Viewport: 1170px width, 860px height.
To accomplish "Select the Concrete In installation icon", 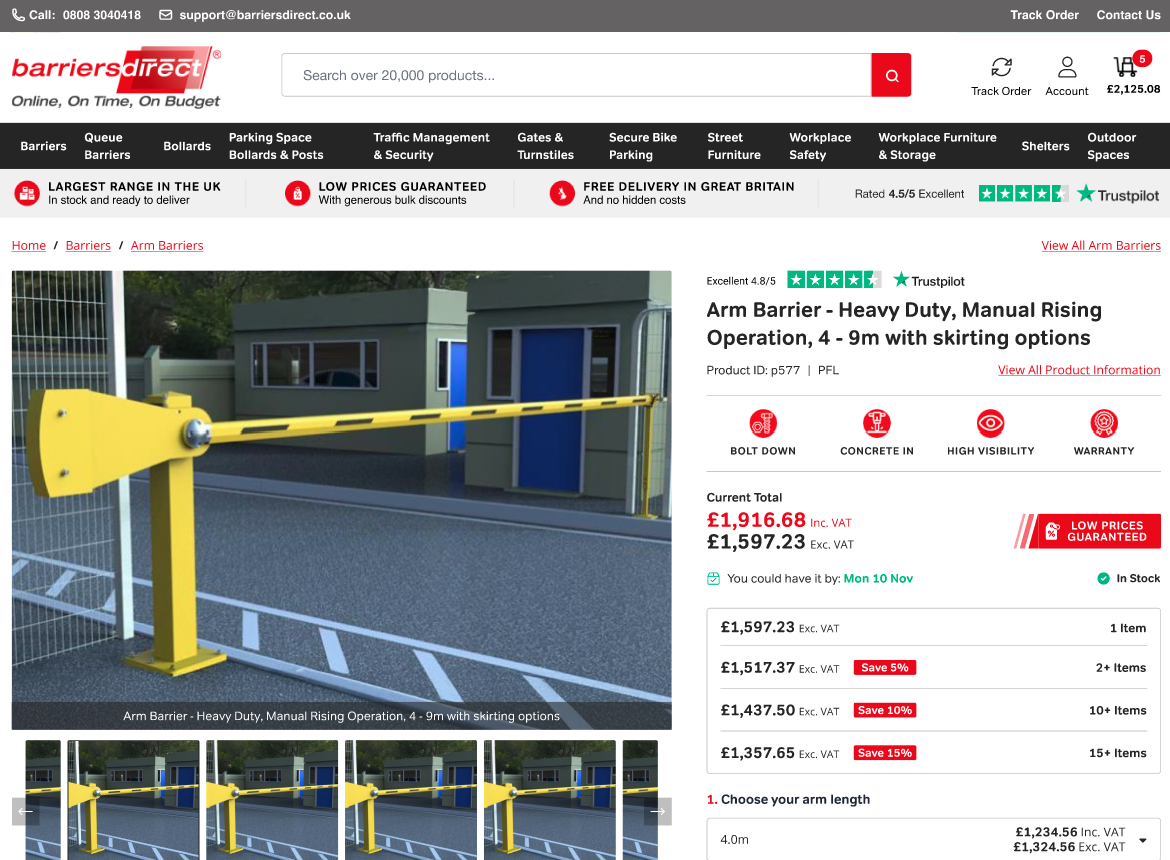I will [x=876, y=423].
